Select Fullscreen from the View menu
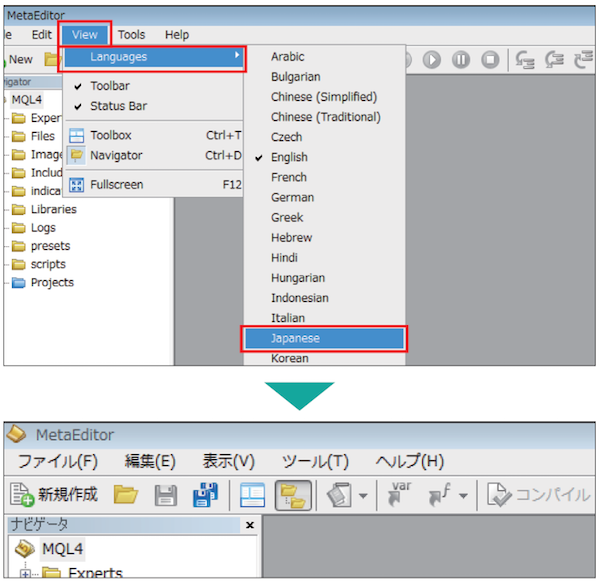600x582 pixels. tap(153, 185)
